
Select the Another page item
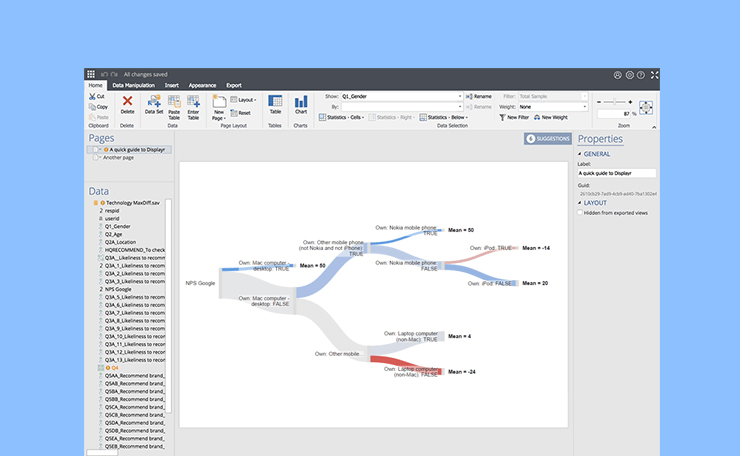[x=118, y=157]
